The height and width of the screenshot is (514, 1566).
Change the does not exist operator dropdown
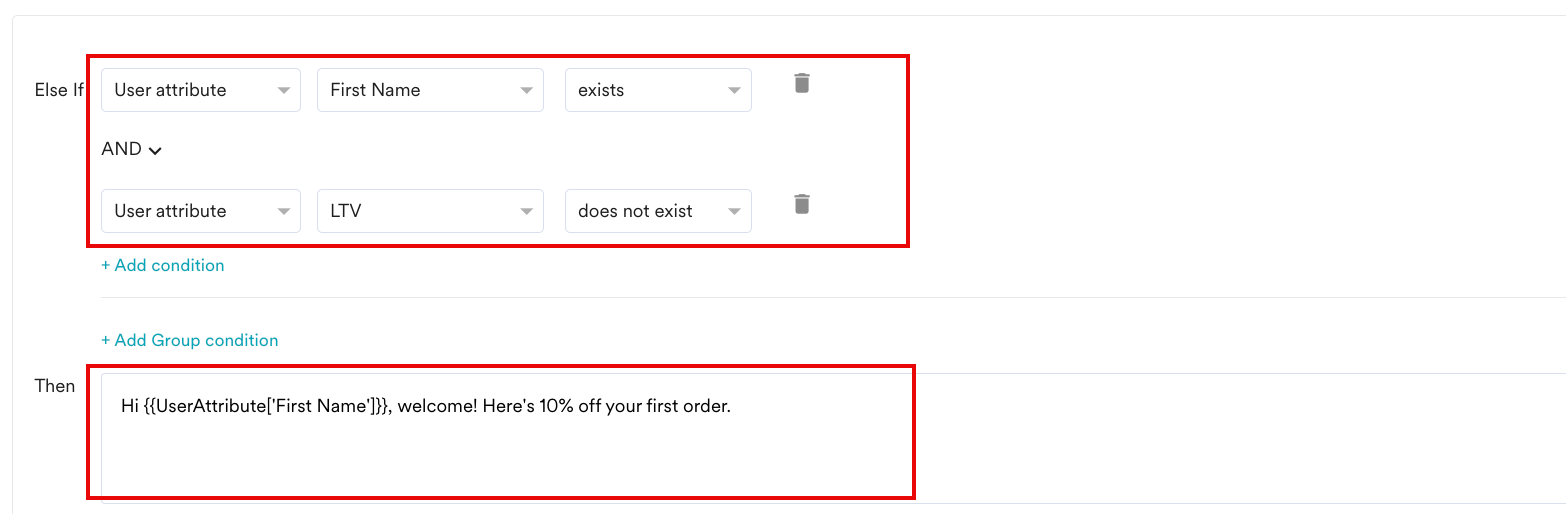[x=657, y=211]
